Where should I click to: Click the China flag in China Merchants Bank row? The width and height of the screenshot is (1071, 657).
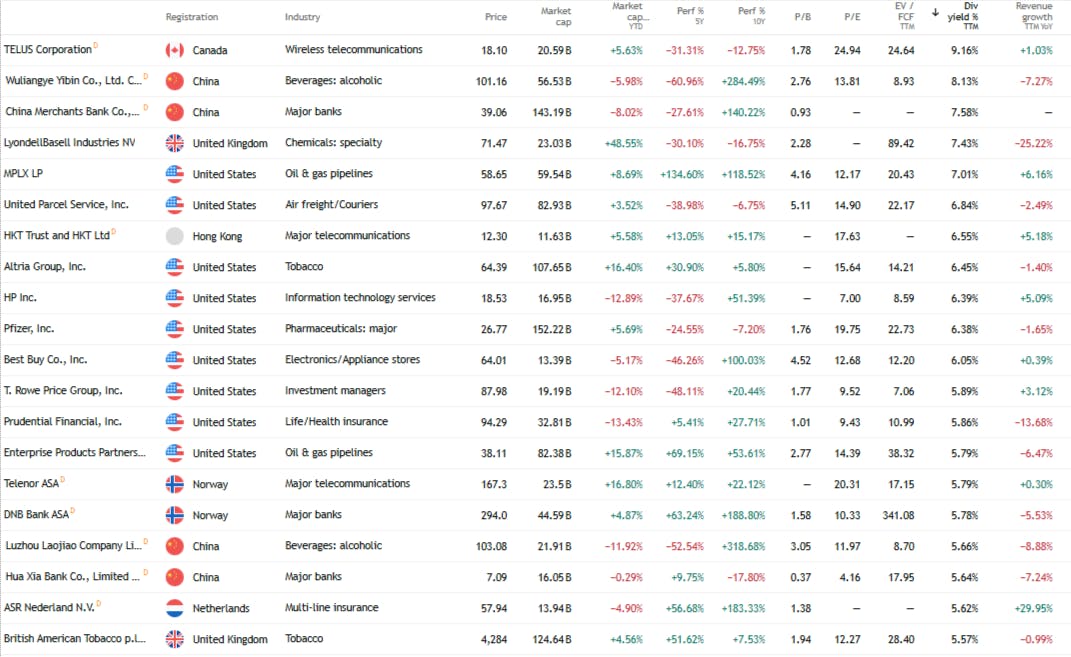pos(175,112)
